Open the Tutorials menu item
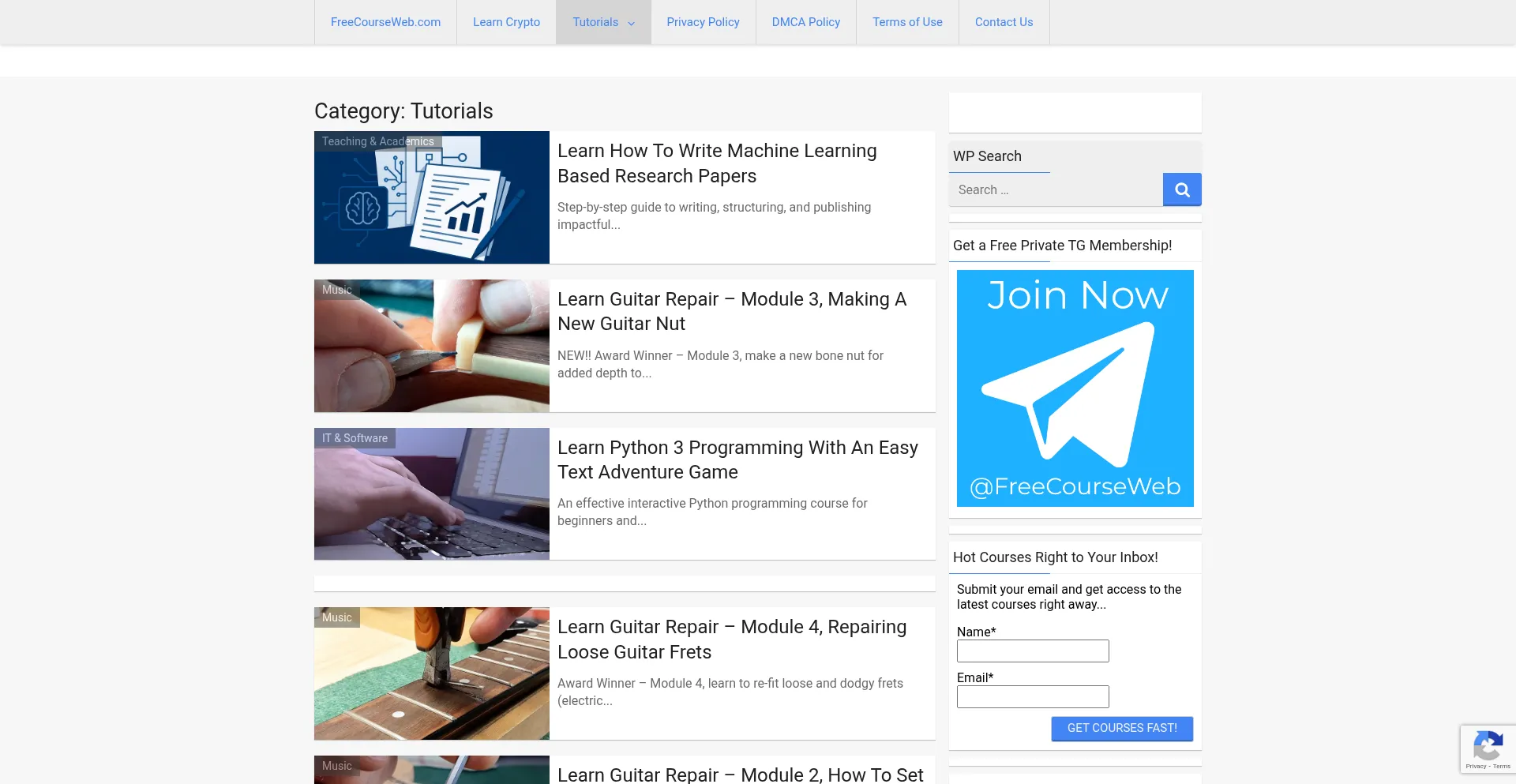Screen dimensions: 1516x784 [x=603, y=22]
